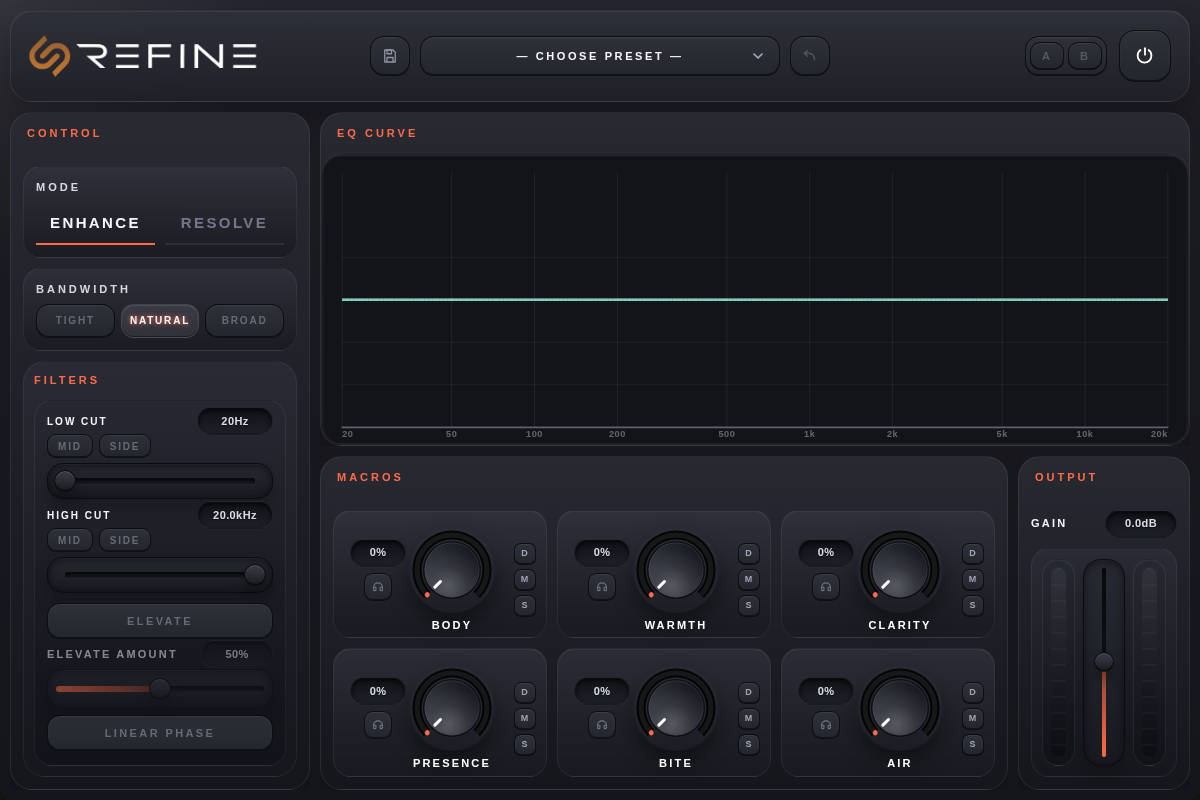
Task: Open the Choose Preset dropdown
Action: (x=600, y=56)
